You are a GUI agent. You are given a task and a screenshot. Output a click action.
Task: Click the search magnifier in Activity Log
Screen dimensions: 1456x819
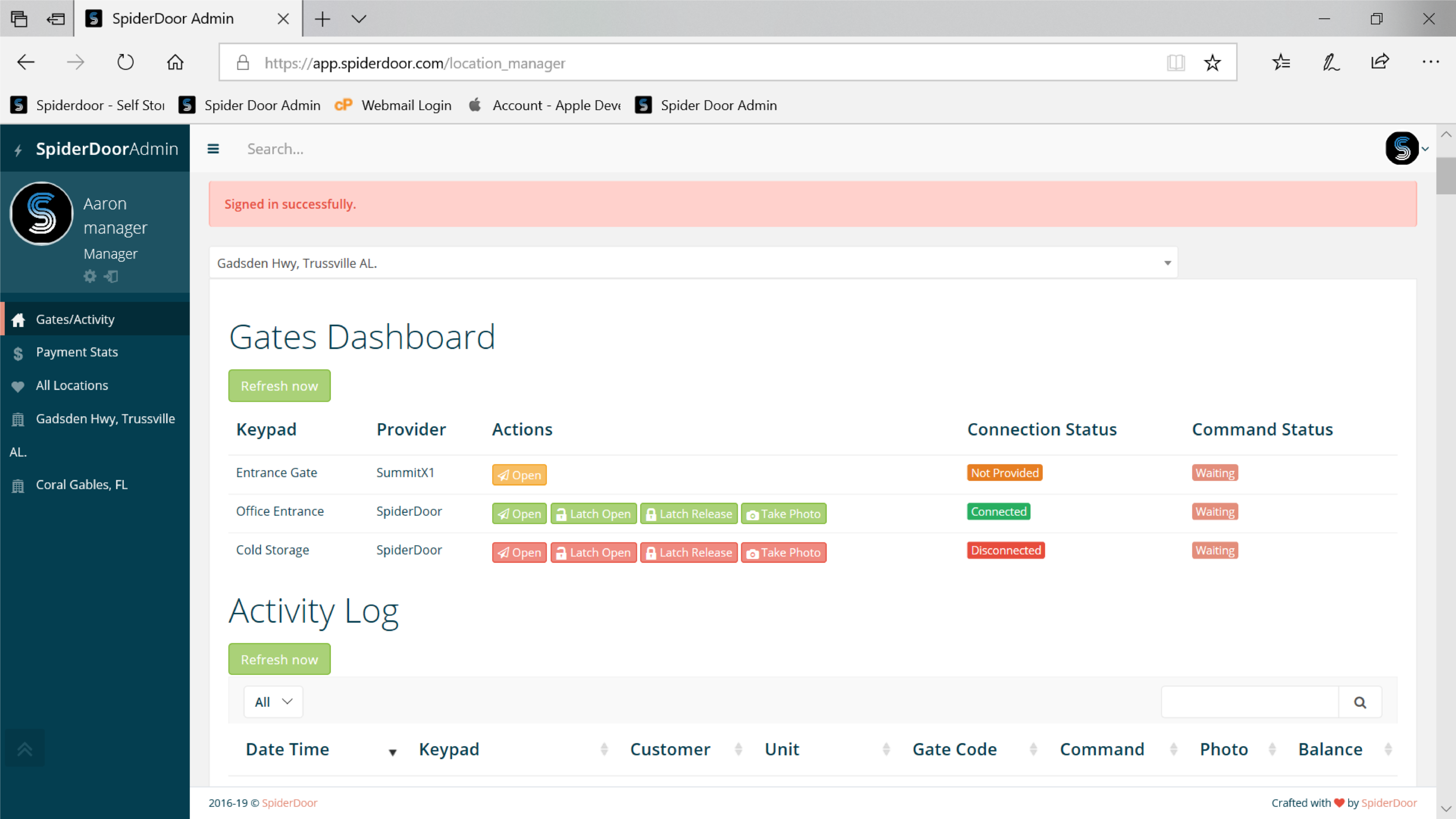(1360, 702)
